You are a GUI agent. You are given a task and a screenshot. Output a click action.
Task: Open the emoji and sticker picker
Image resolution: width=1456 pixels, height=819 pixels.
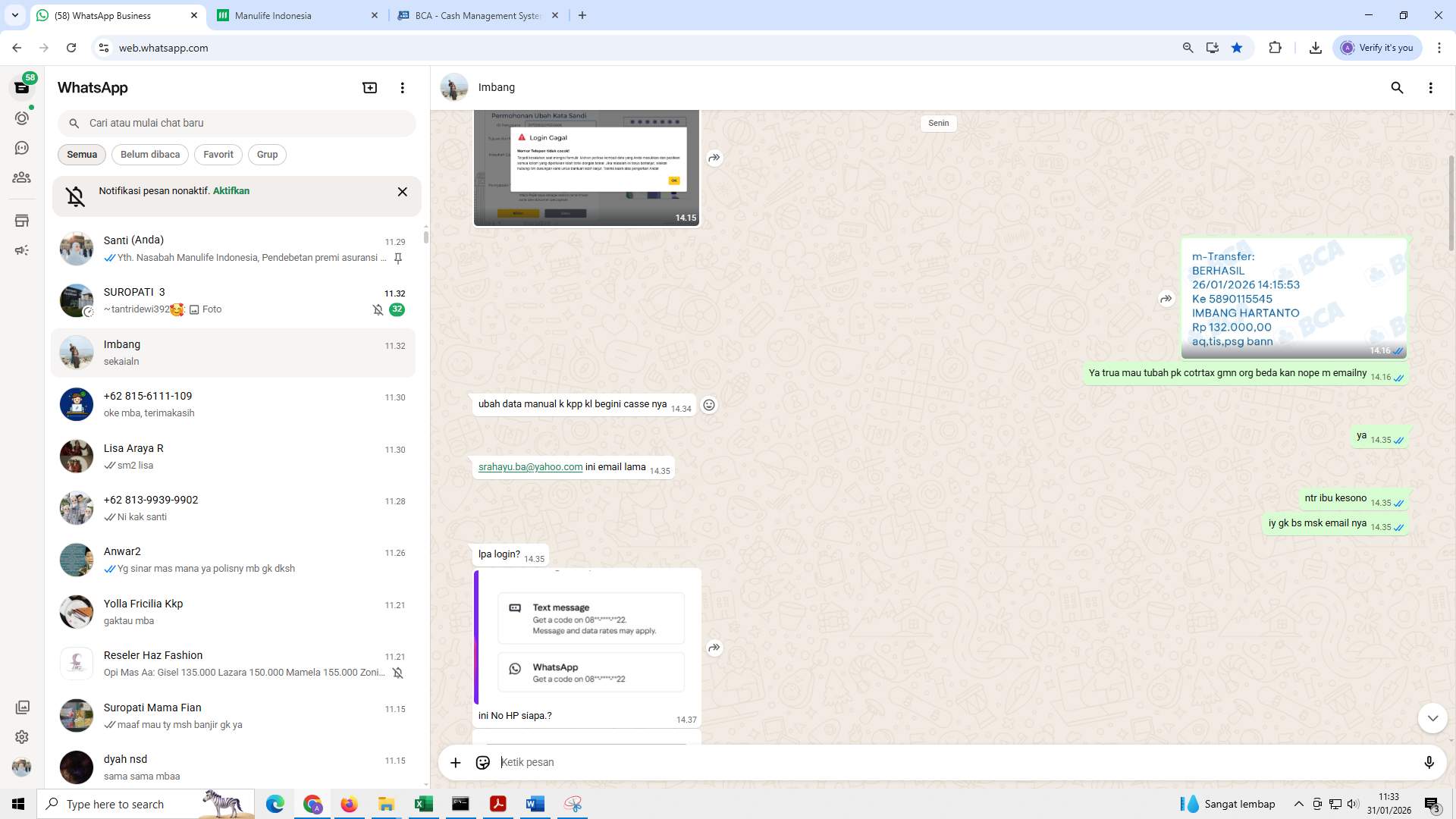pyautogui.click(x=483, y=762)
